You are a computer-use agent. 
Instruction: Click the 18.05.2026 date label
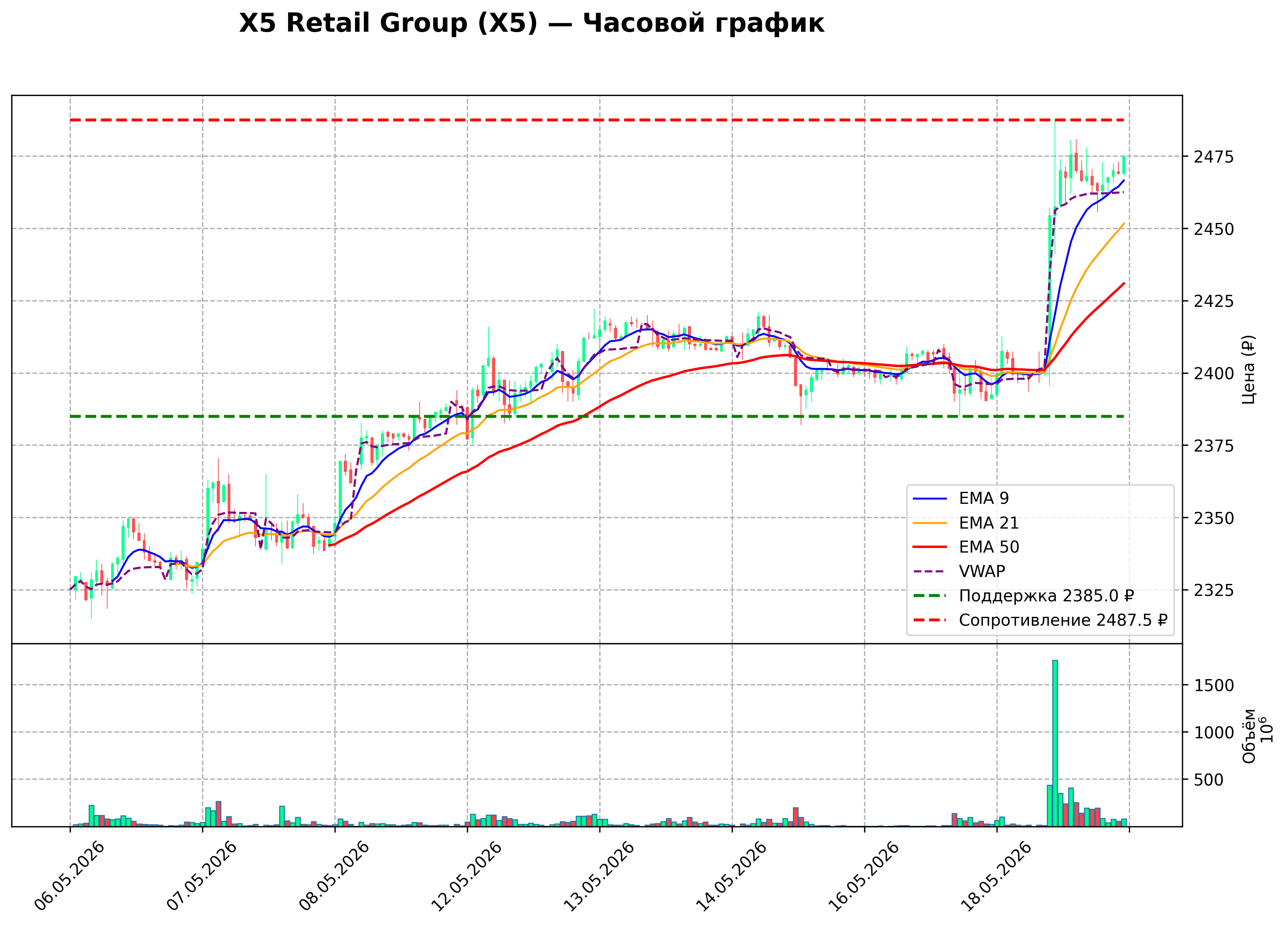click(996, 876)
